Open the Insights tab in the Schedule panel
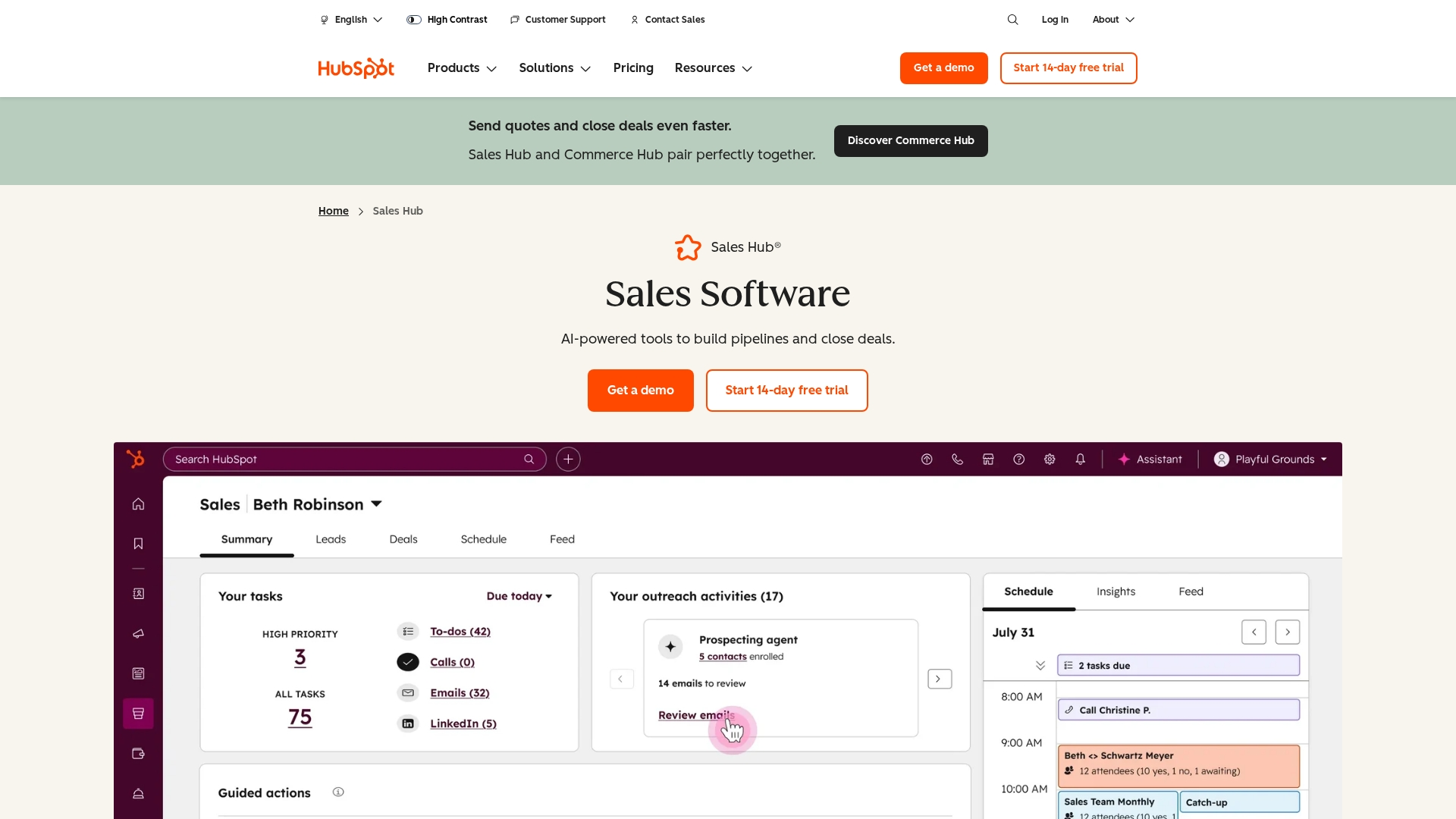1456x819 pixels. click(x=1116, y=591)
